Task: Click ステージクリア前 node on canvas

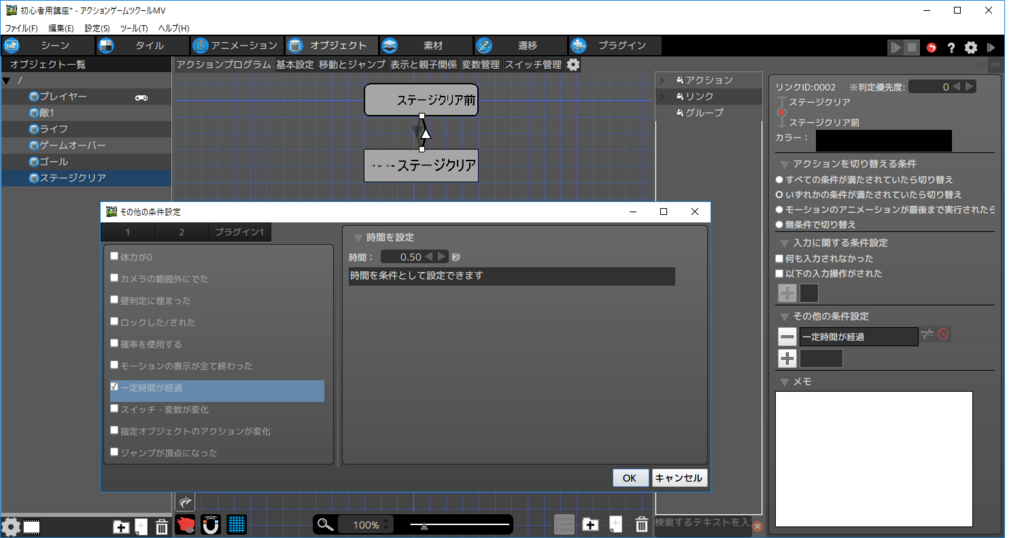Action: pyautogui.click(x=421, y=100)
